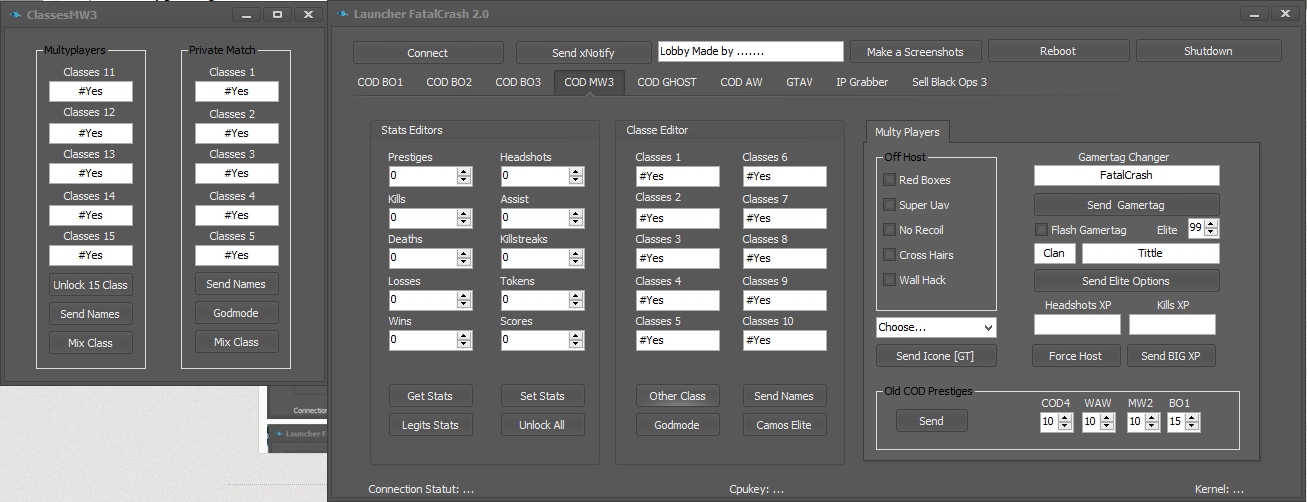
Task: Click the Camos Elite button
Action: 784,425
